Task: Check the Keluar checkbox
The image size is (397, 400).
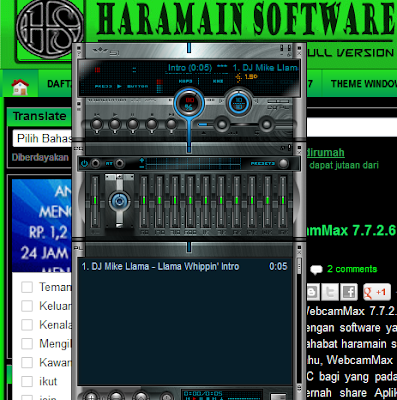Action: [x=27, y=306]
